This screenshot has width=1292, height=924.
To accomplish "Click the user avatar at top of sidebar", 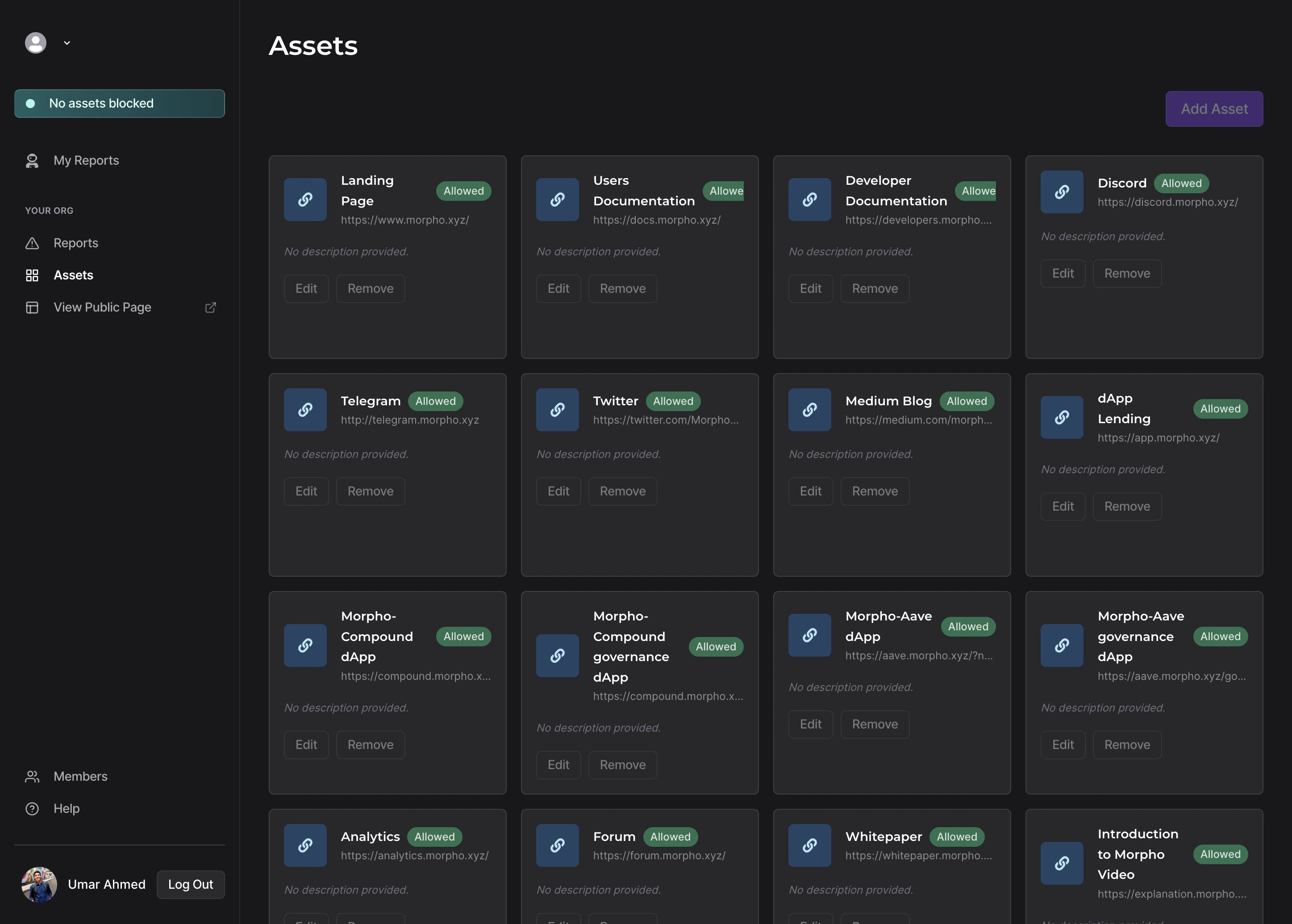I will pyautogui.click(x=36, y=43).
